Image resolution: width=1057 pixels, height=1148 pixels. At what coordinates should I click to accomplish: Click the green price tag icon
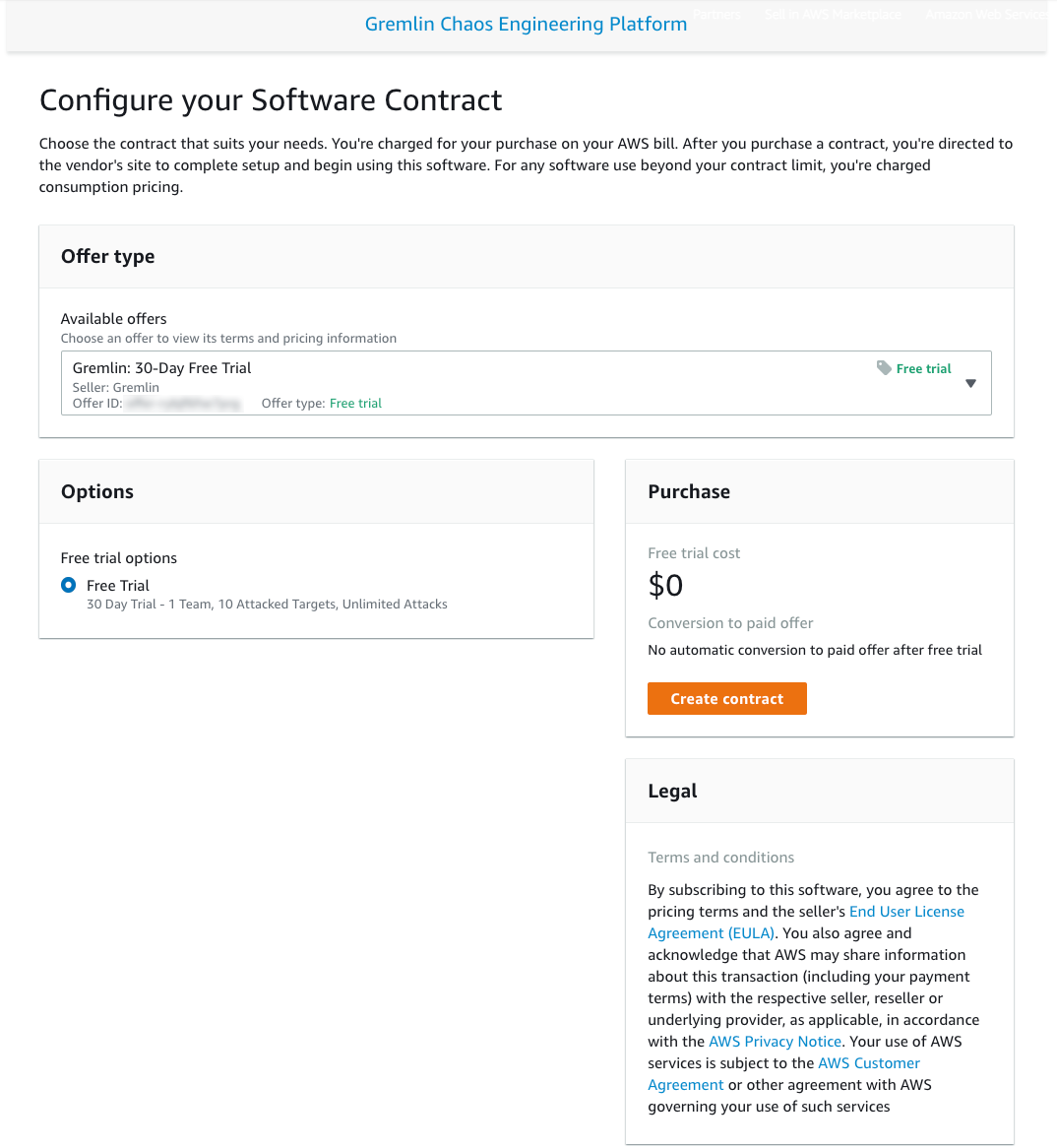884,367
